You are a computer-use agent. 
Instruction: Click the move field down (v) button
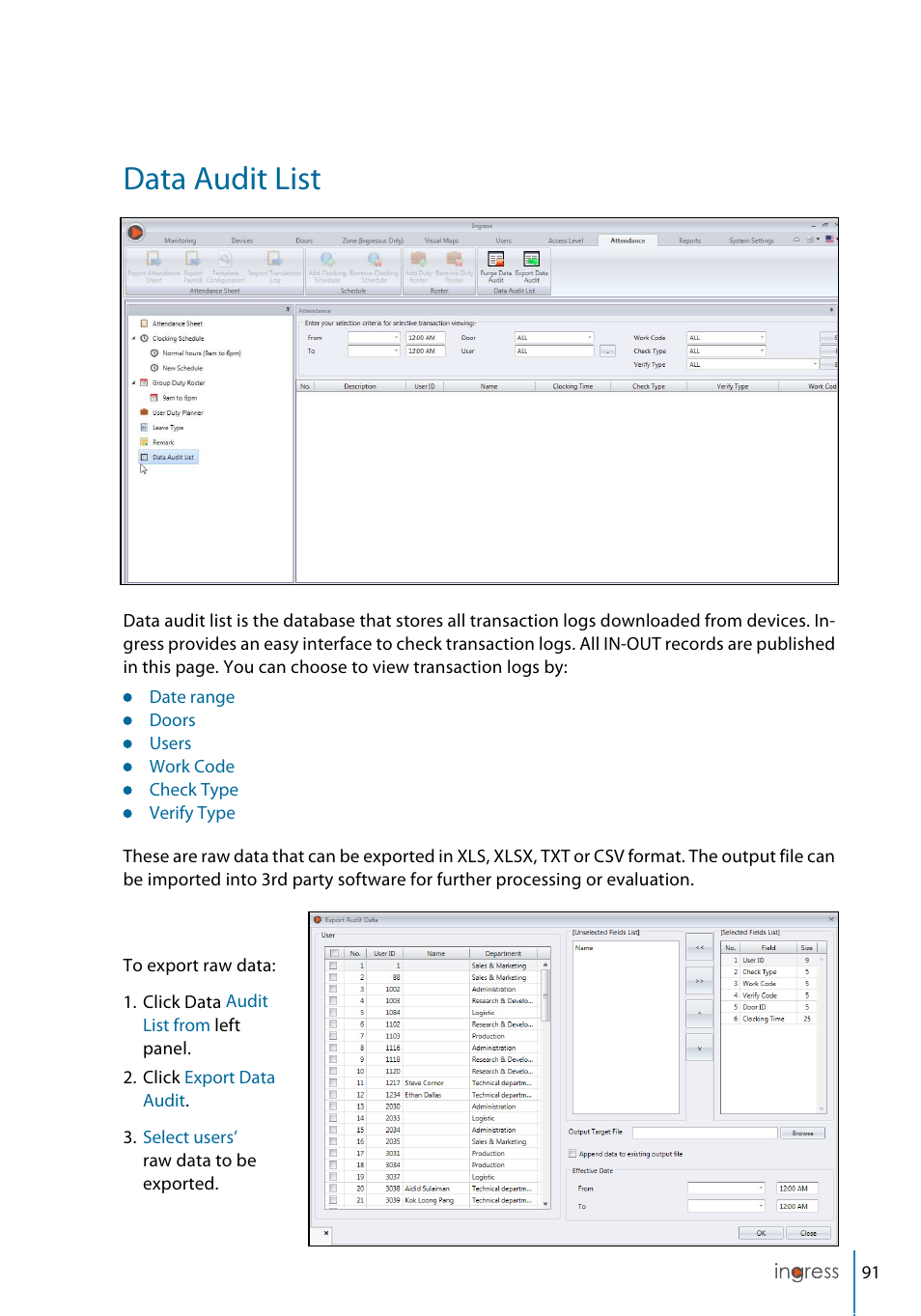[x=700, y=1048]
